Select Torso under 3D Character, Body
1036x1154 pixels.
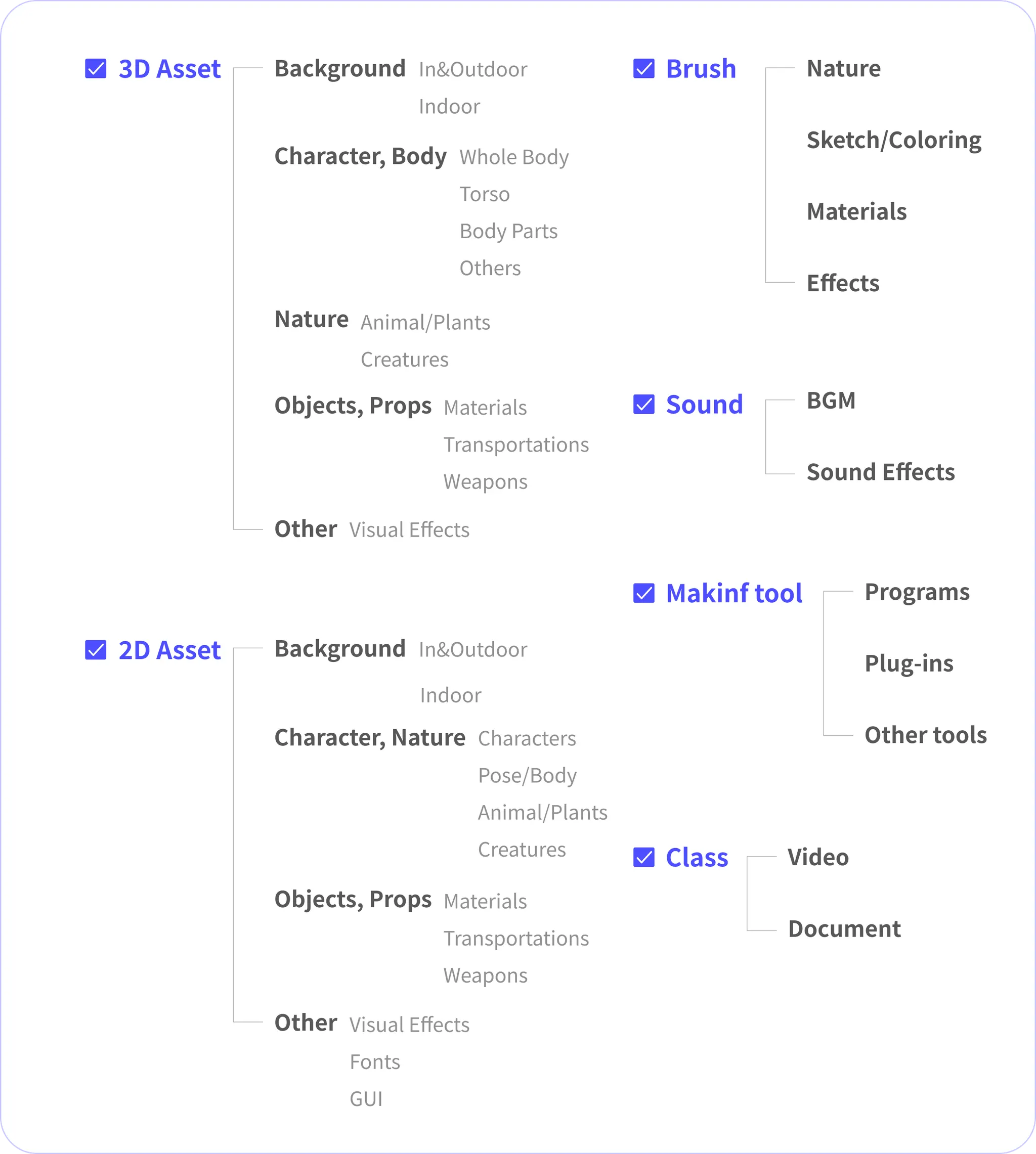tap(485, 194)
